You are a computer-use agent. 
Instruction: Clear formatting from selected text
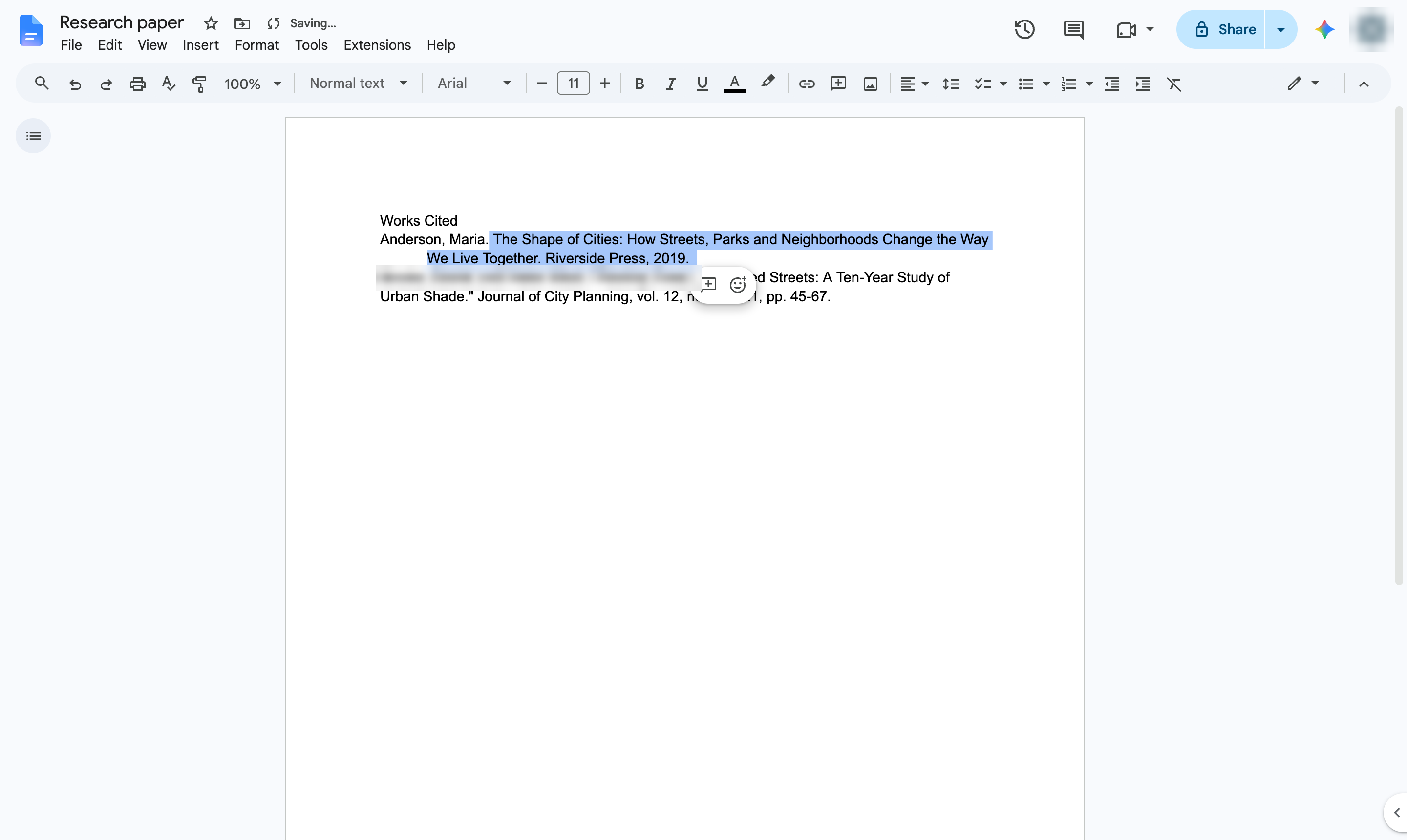coord(1174,84)
